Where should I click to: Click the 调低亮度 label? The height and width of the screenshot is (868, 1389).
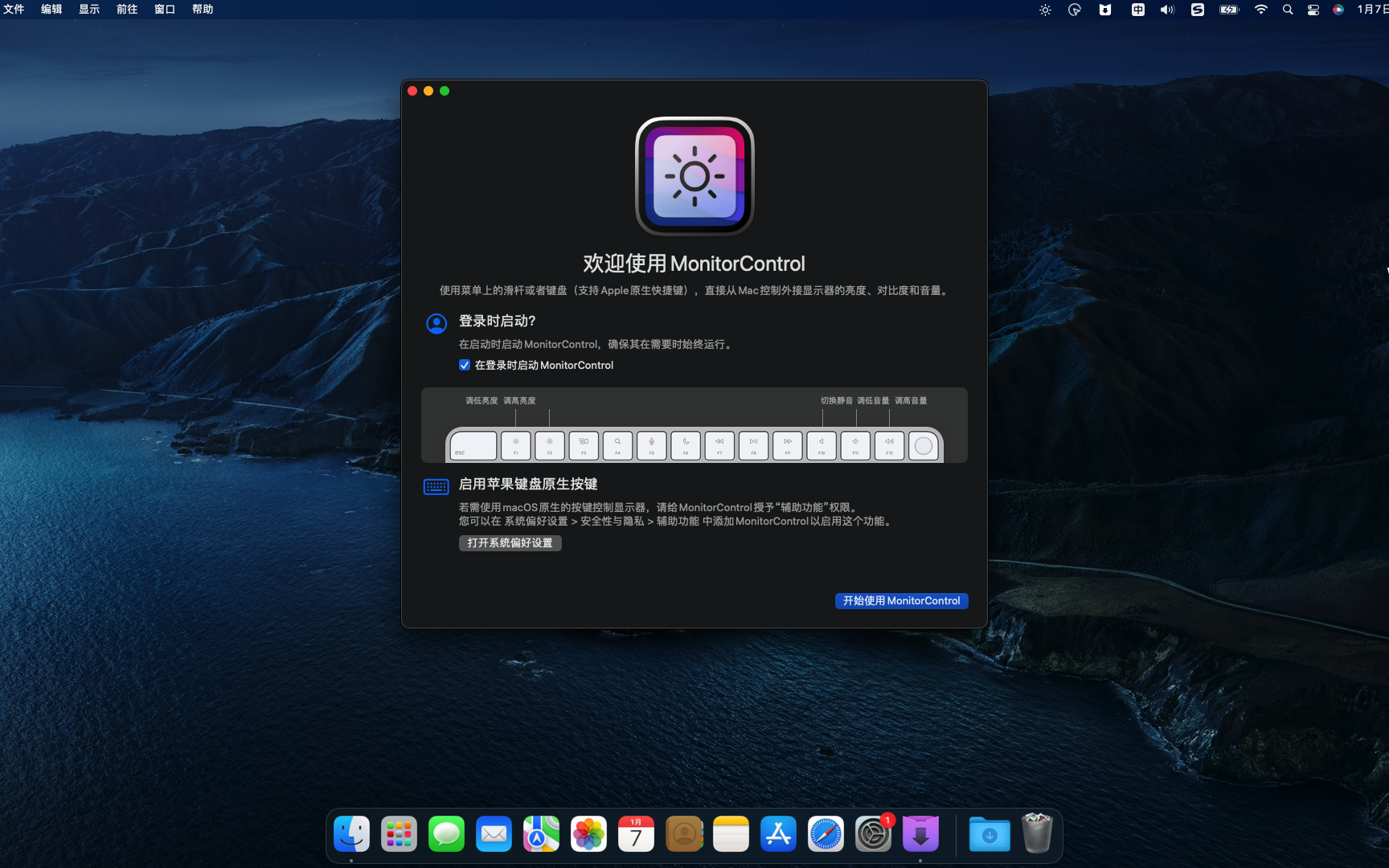481,400
